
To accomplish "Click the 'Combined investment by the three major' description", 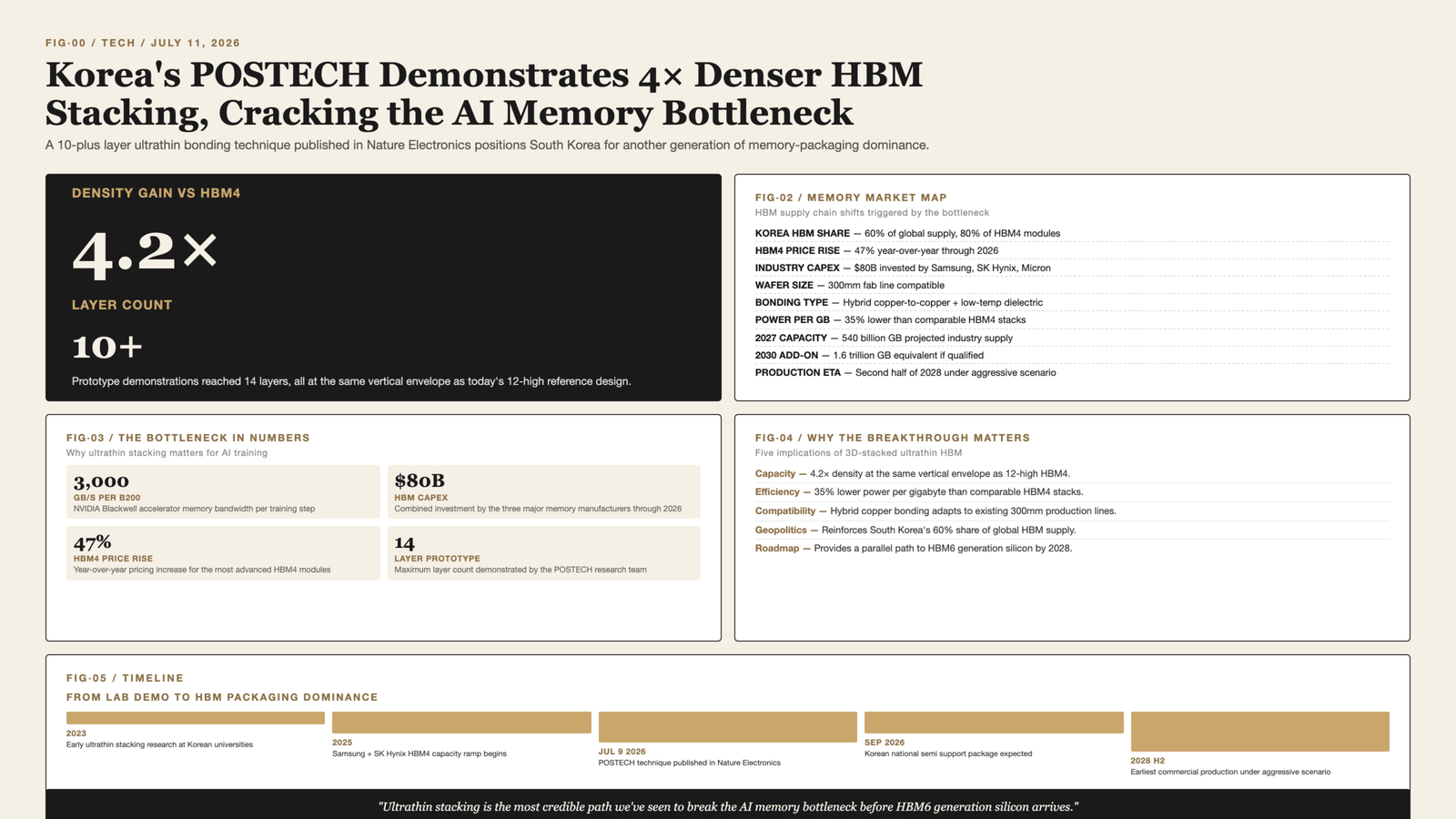I will 538,509.
